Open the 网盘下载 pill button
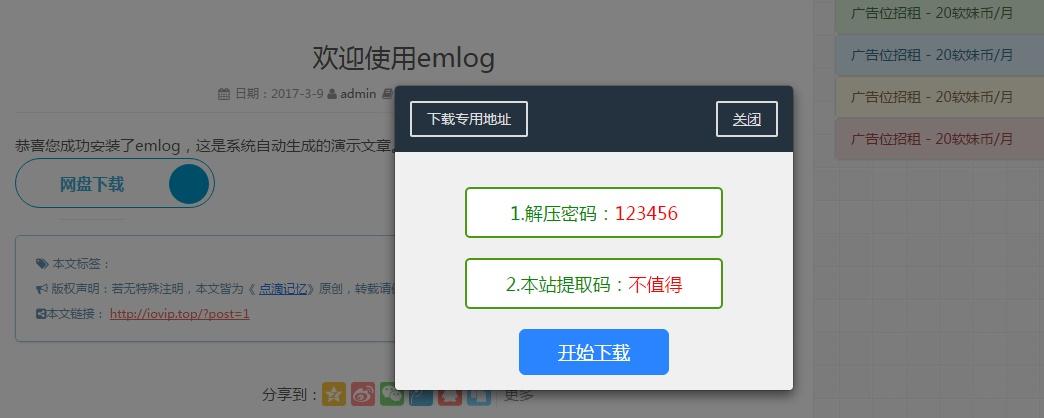Viewport: 1044px width, 418px height. (x=115, y=184)
